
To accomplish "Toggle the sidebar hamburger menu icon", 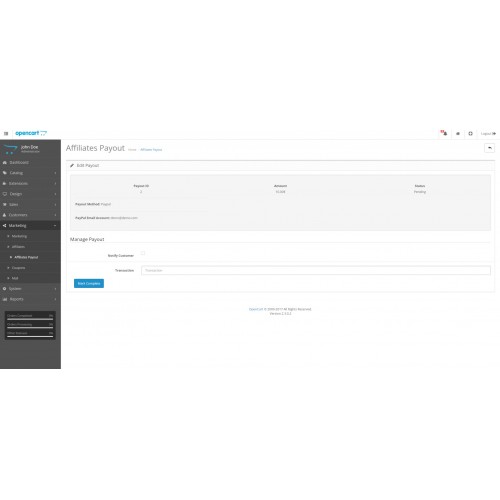I will pyautogui.click(x=6, y=133).
